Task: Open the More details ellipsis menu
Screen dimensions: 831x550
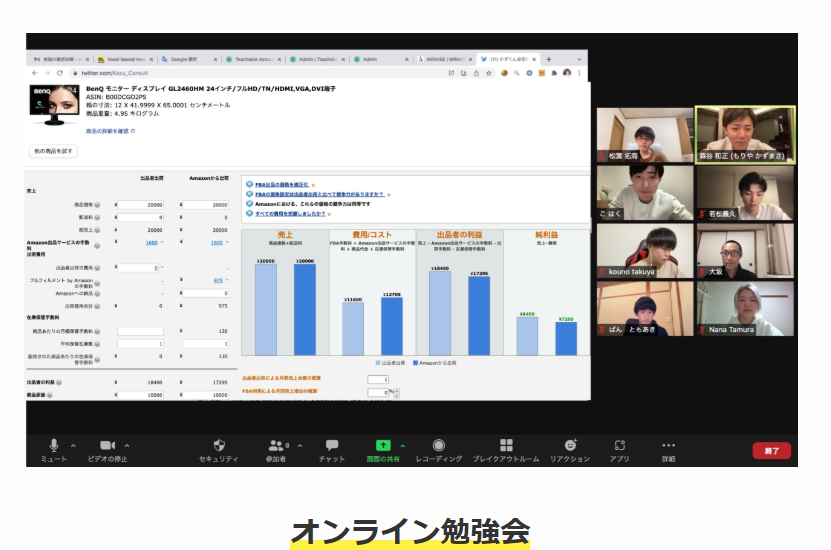Action: pos(668,445)
